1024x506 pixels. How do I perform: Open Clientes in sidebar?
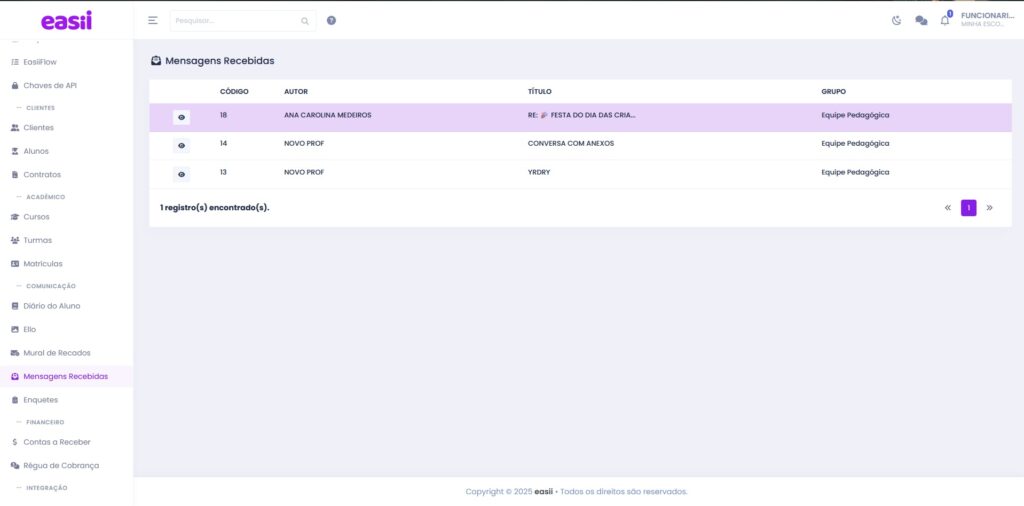point(39,128)
